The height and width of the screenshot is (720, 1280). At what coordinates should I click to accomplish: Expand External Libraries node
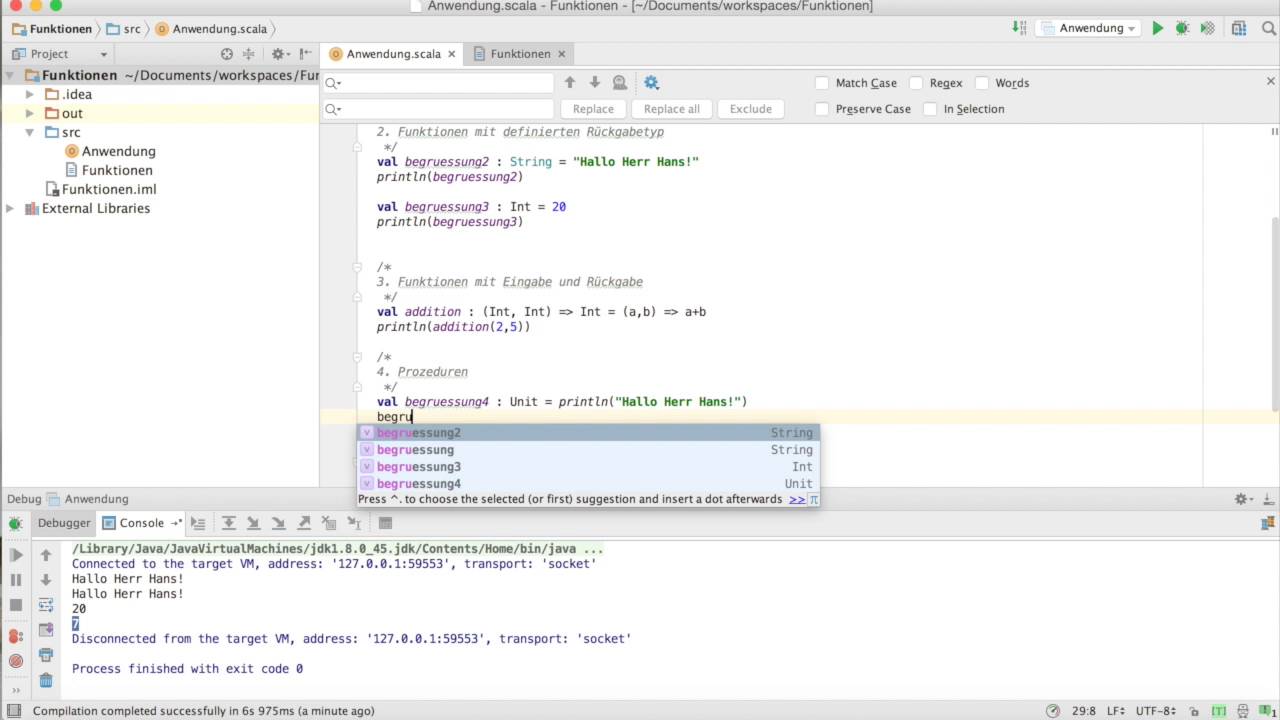tap(11, 209)
